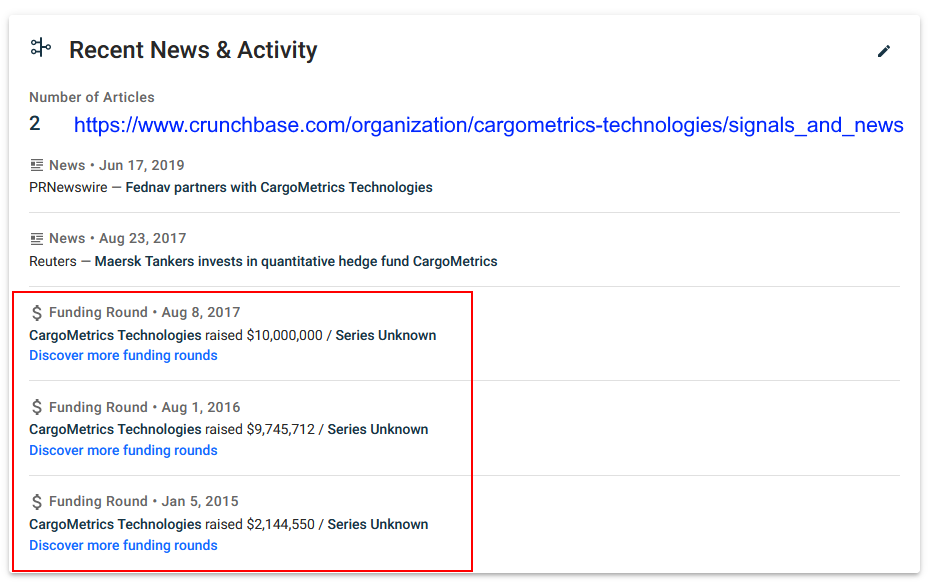Click the pencil edit icon
Viewport: 932px width, 585px height.
click(x=884, y=51)
